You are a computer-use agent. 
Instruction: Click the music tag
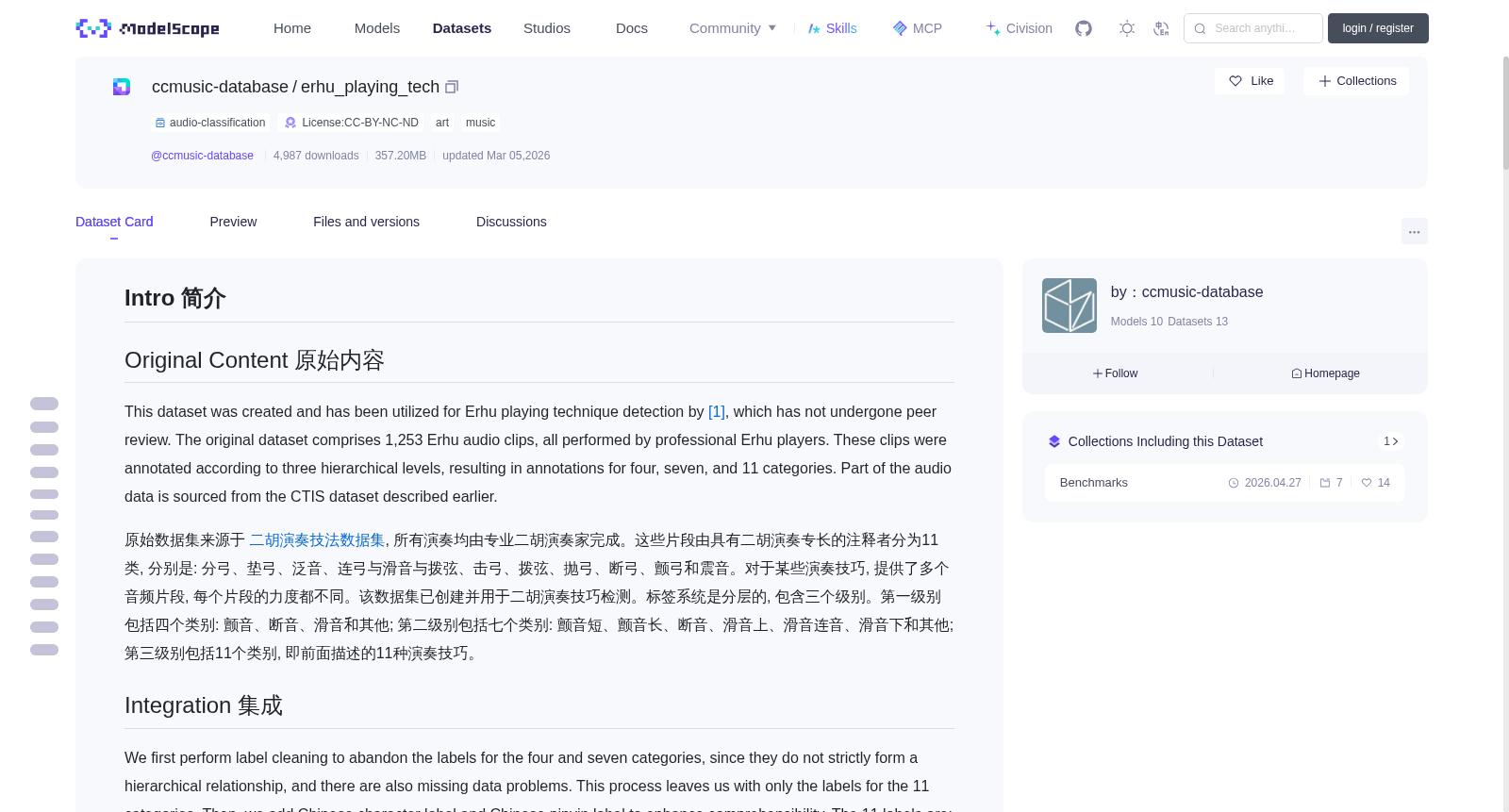point(480,123)
